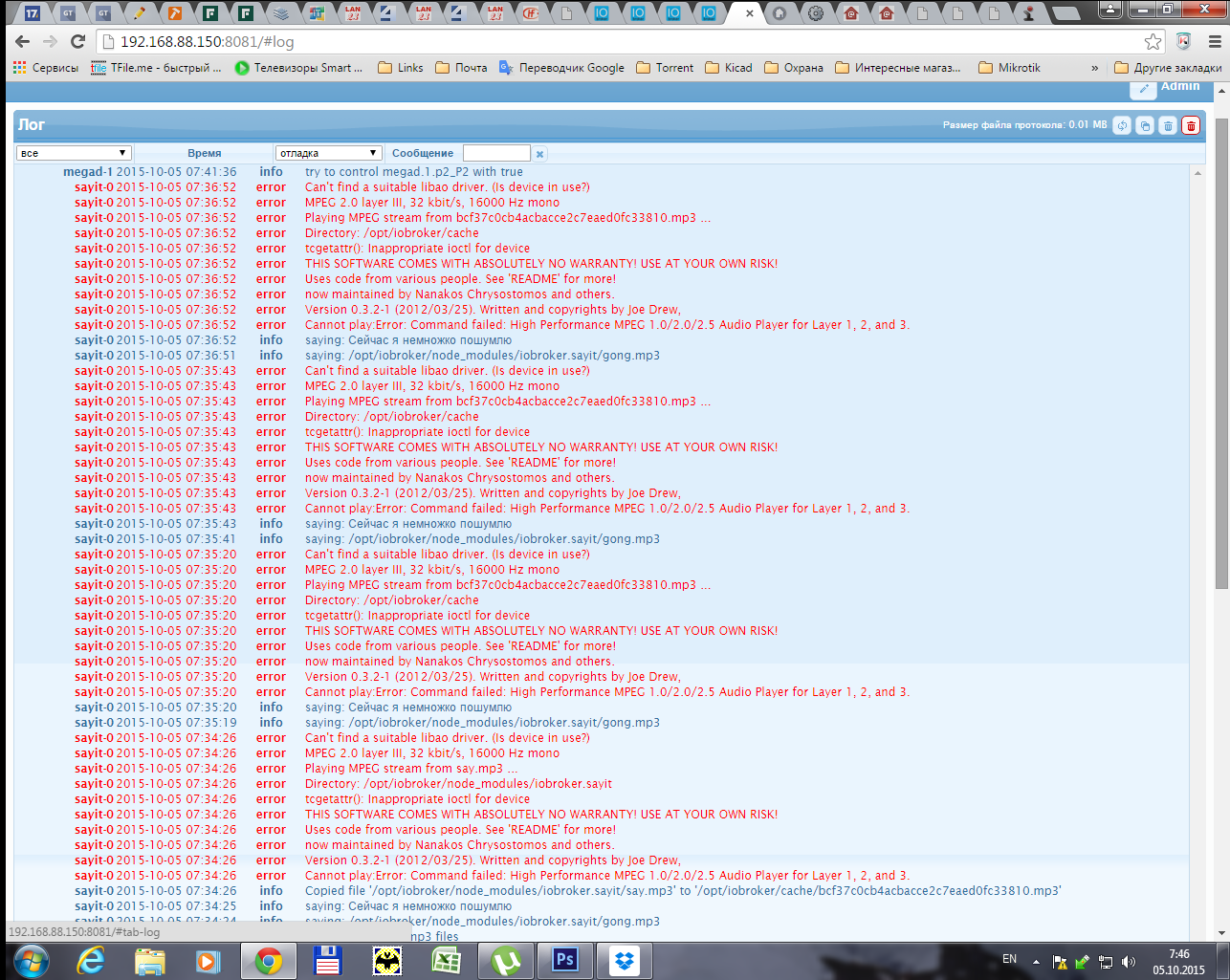This screenshot has height=980, width=1230.
Task: Close the active browser tab
Action: click(750, 13)
